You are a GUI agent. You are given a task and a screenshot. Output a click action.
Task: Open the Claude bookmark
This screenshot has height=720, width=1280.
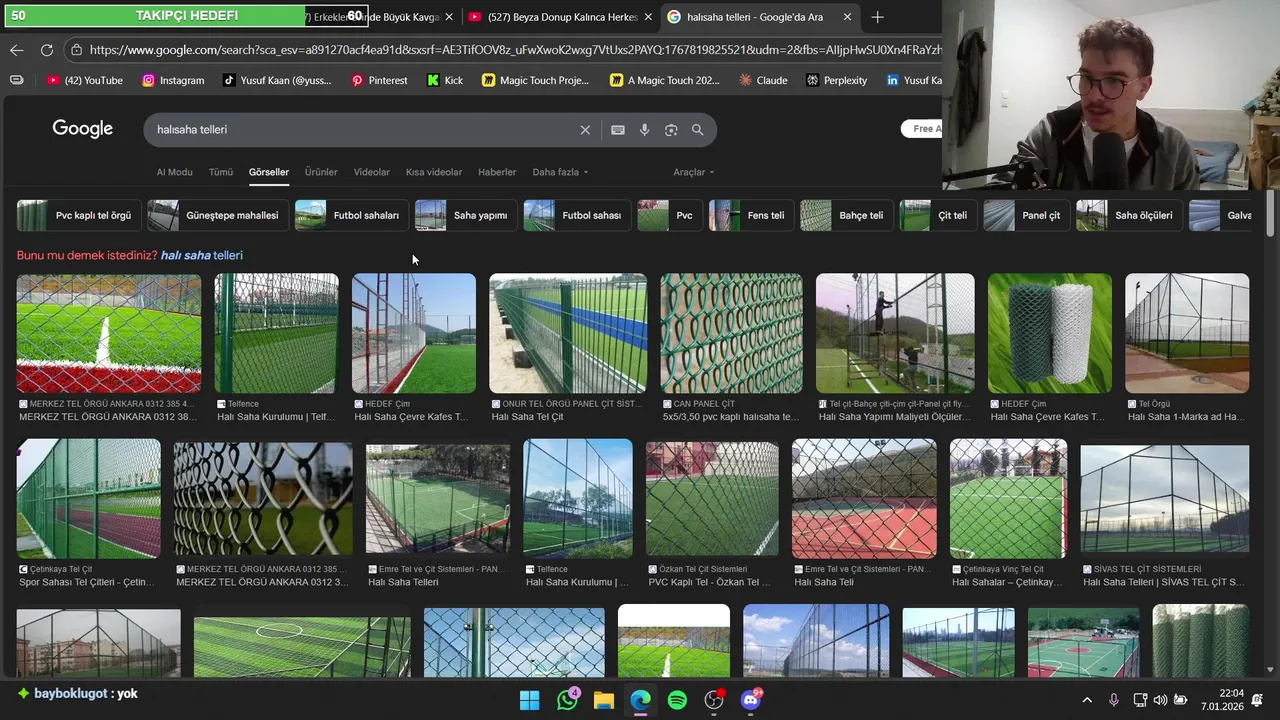click(763, 80)
